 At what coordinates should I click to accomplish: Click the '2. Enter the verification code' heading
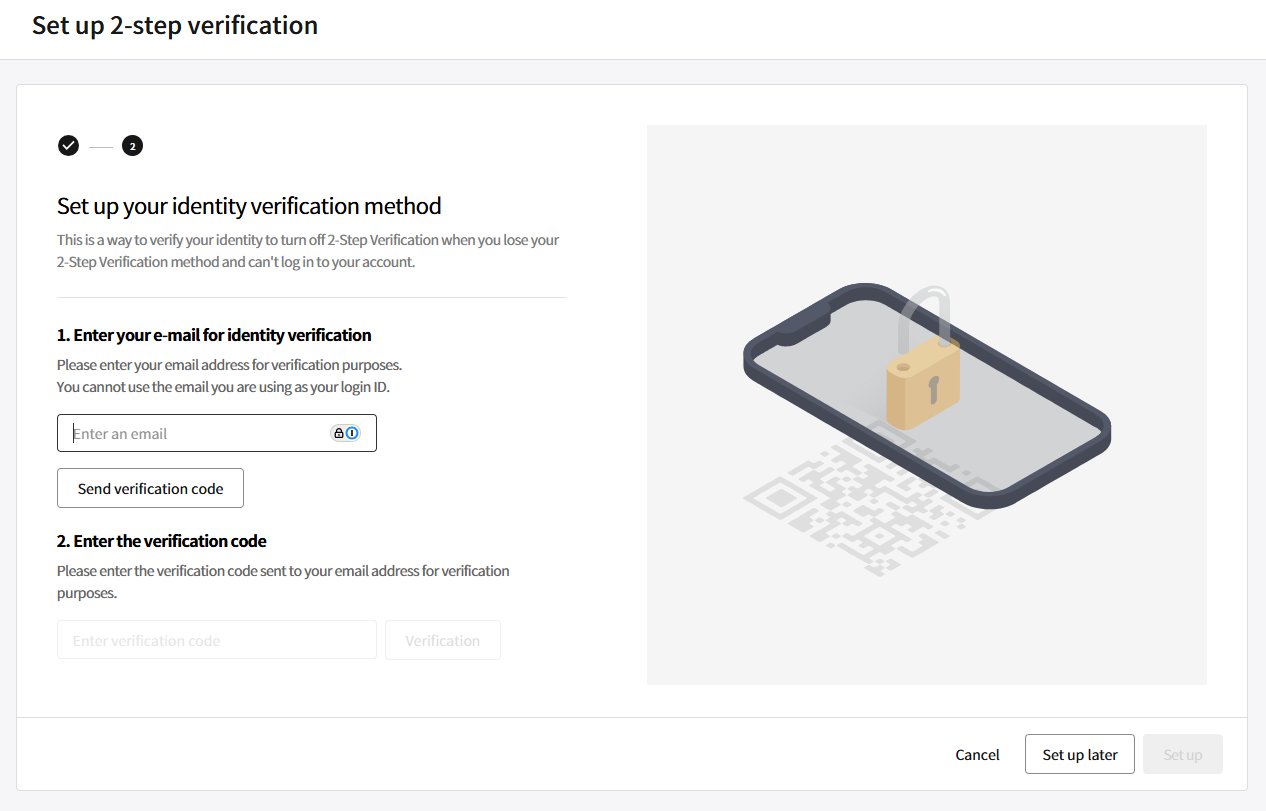[x=162, y=541]
